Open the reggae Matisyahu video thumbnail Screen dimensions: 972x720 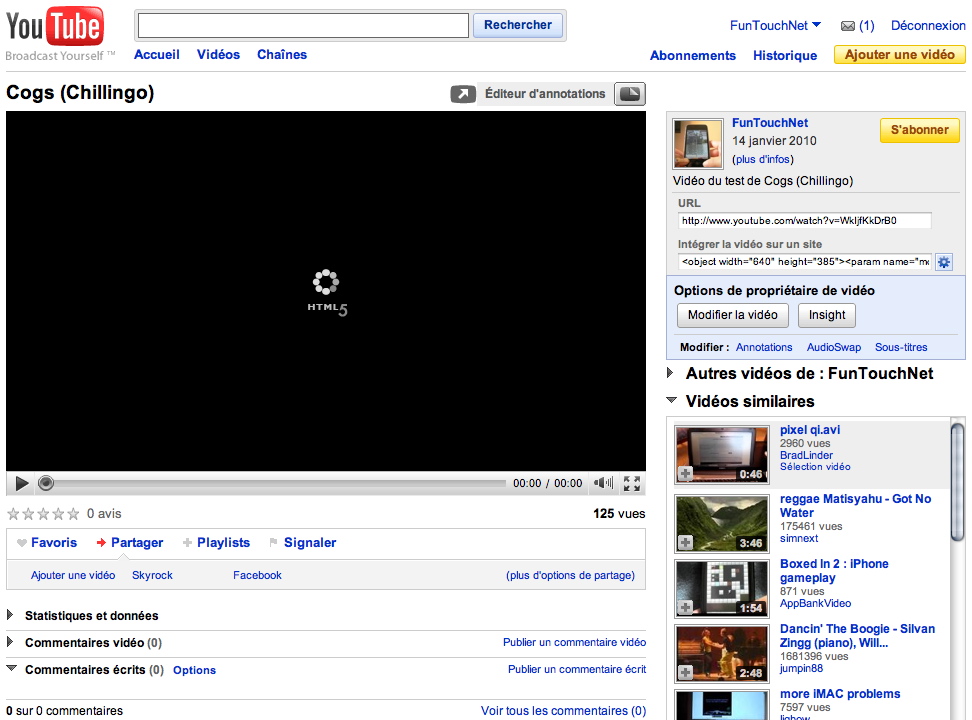click(722, 523)
